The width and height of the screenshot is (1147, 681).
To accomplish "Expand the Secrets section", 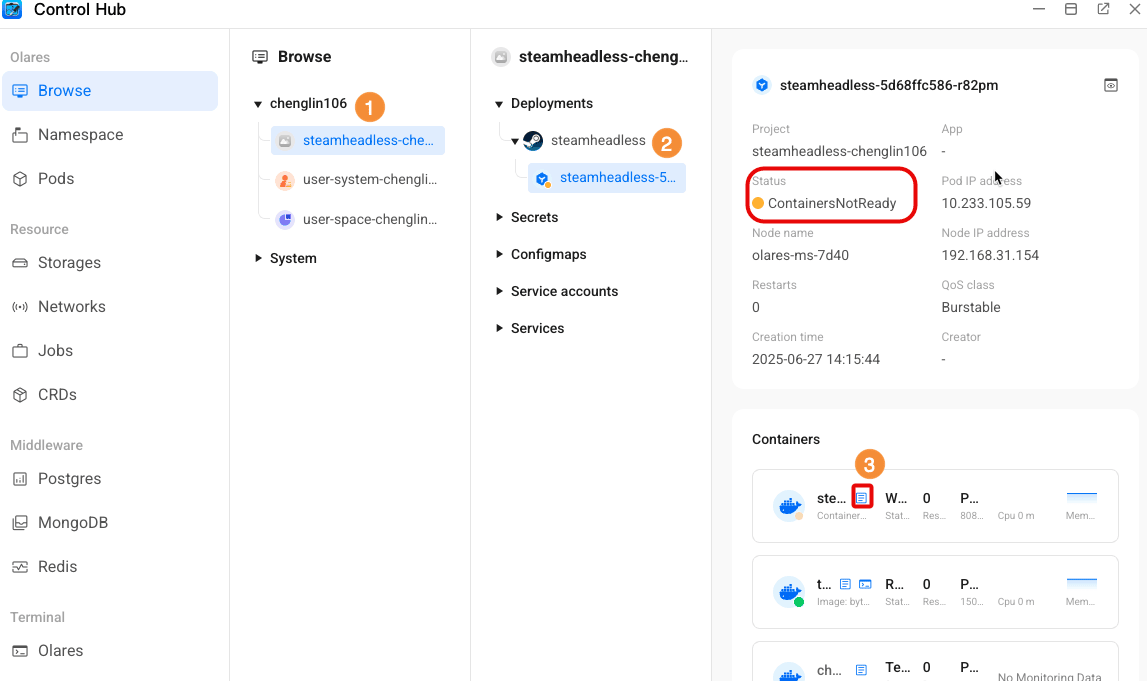I will [x=499, y=217].
